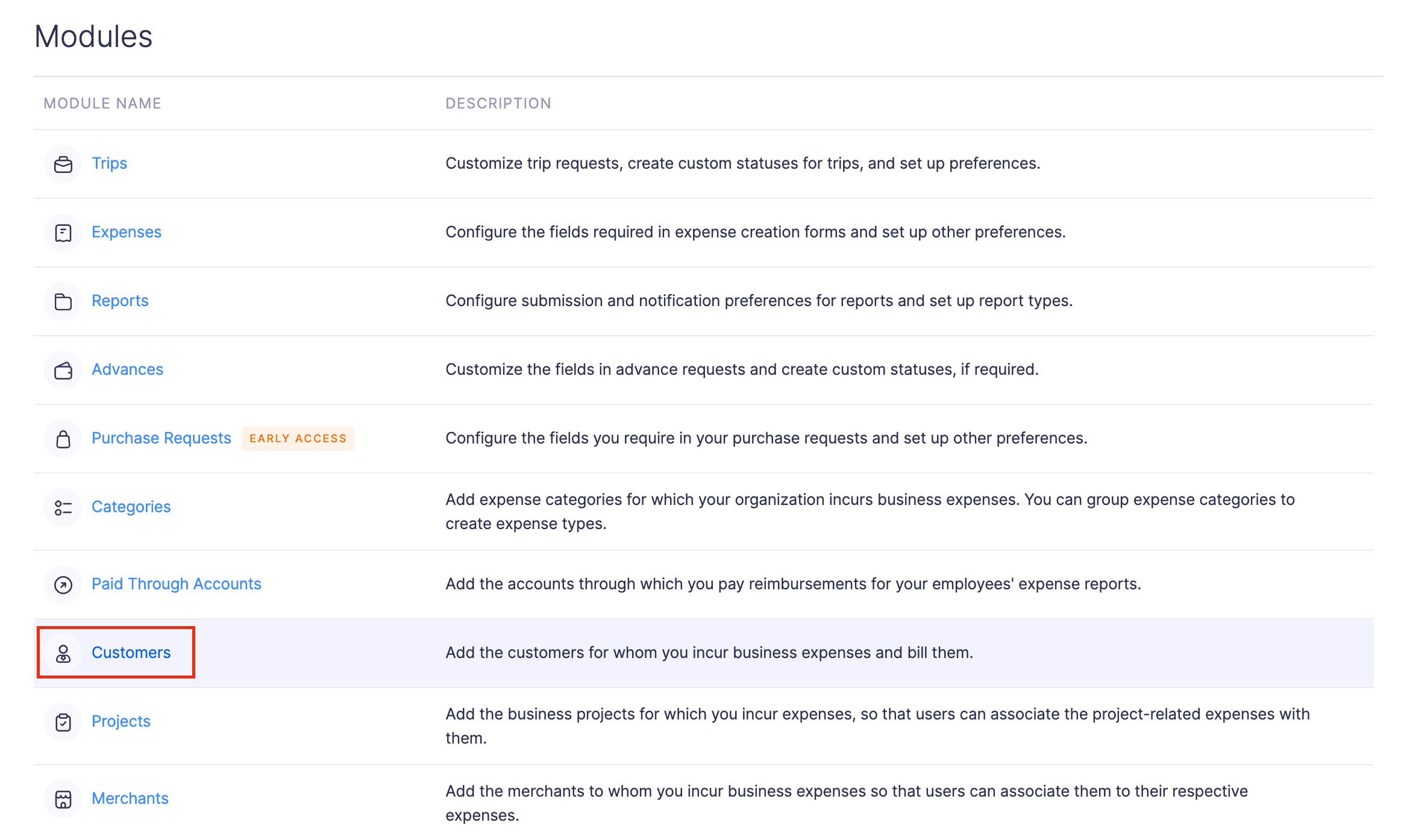Click the Purchase Requests bag icon
Screen dimensions: 1404x840
(63, 439)
